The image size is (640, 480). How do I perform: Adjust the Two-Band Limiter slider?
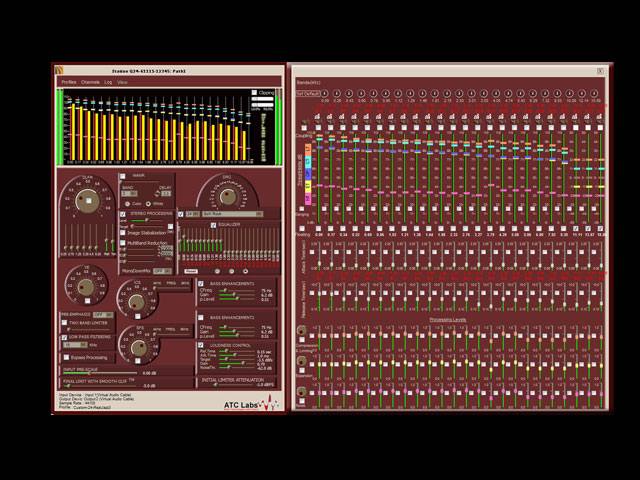coord(87,329)
